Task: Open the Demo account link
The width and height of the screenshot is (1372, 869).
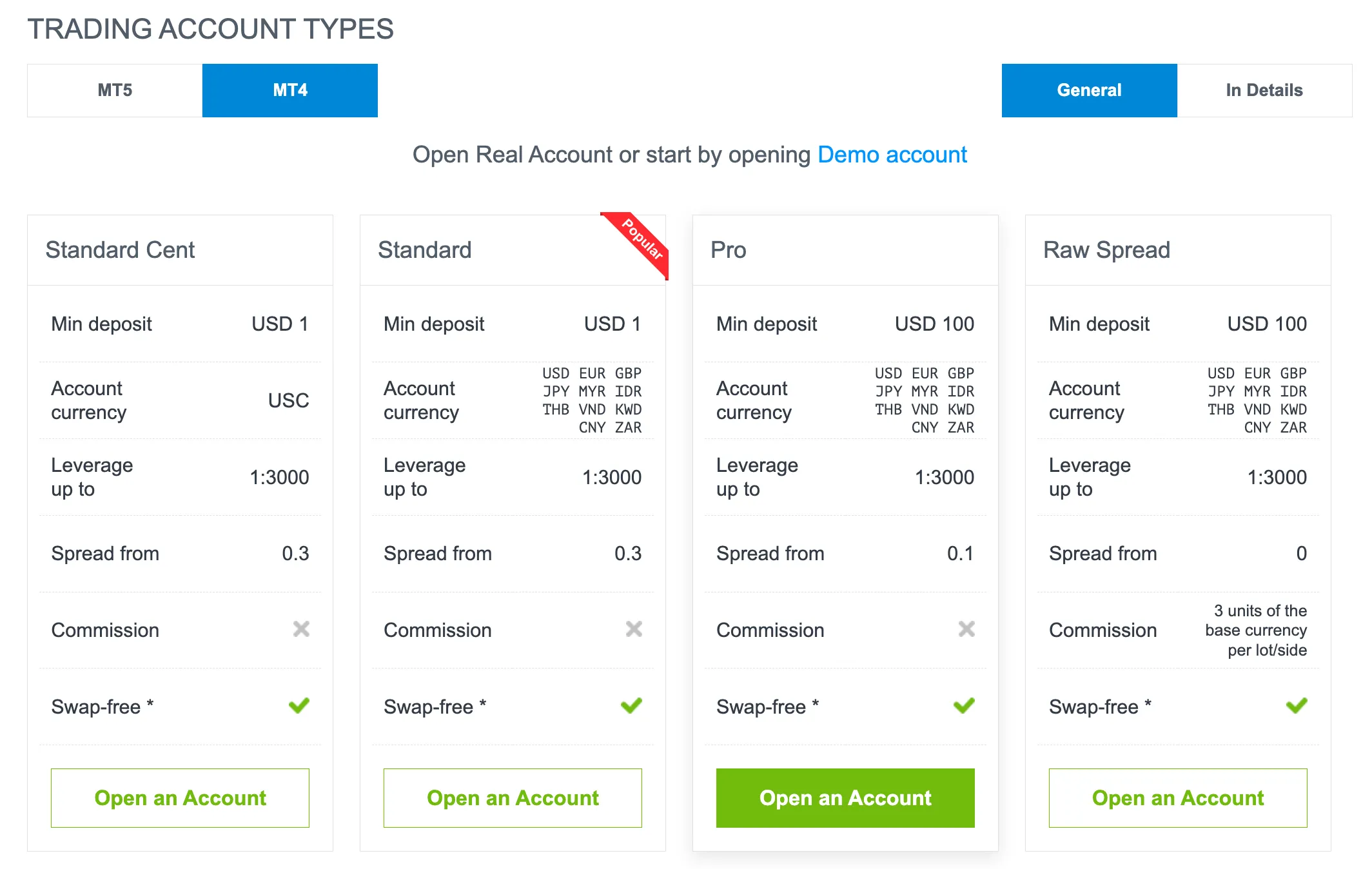Action: click(x=892, y=155)
